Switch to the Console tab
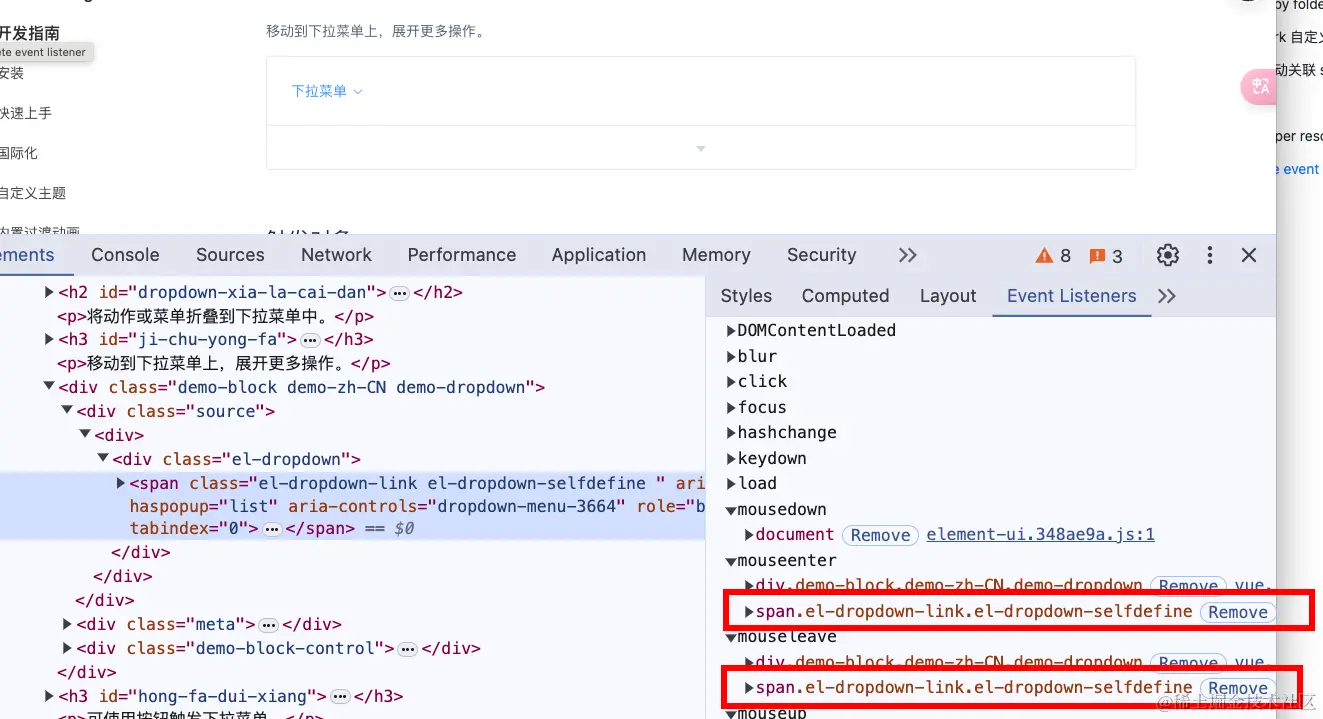 pos(125,255)
